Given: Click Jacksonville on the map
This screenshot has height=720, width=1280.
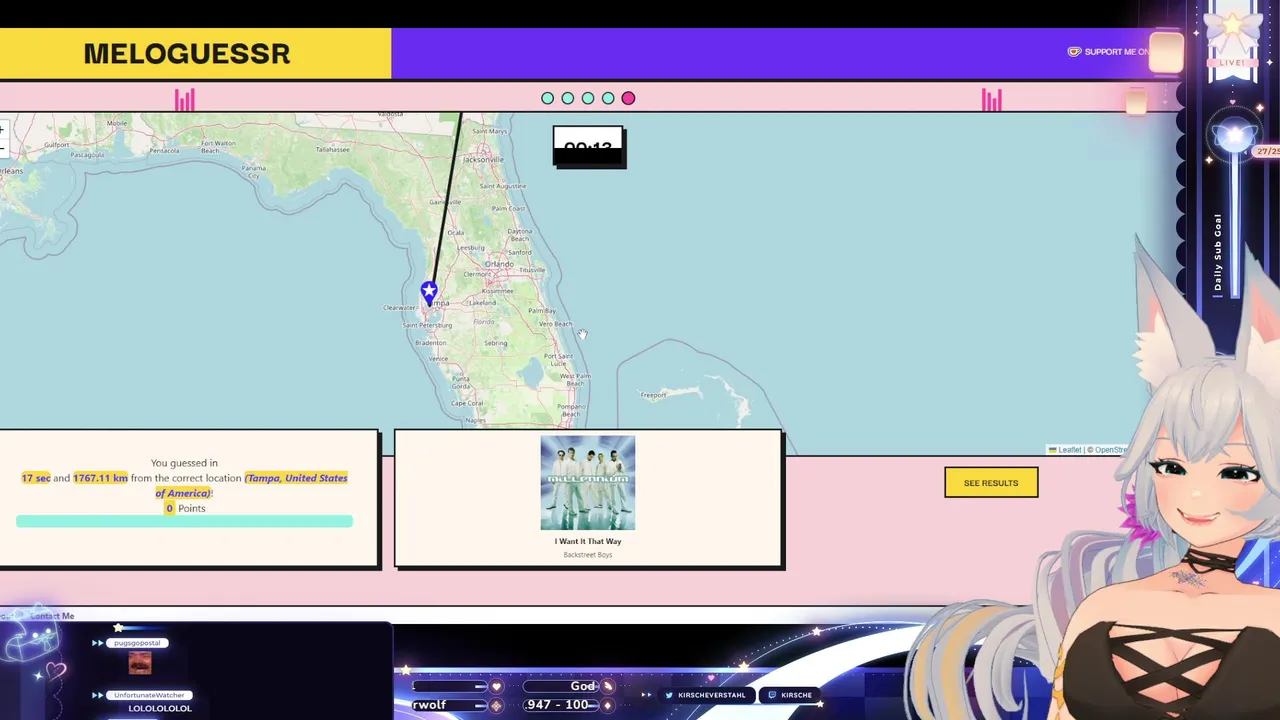Looking at the screenshot, I should pyautogui.click(x=483, y=159).
